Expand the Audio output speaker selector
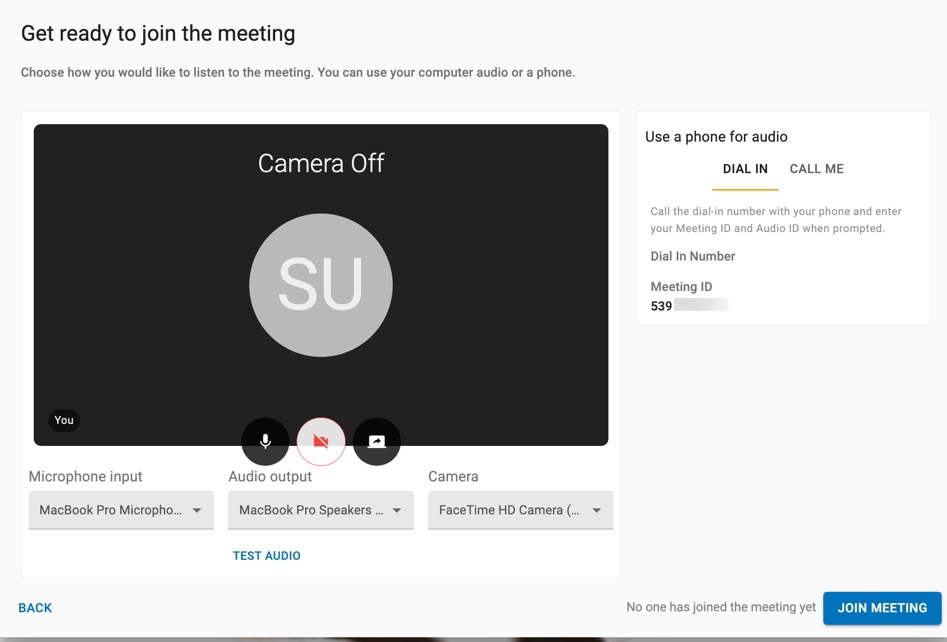 (321, 510)
